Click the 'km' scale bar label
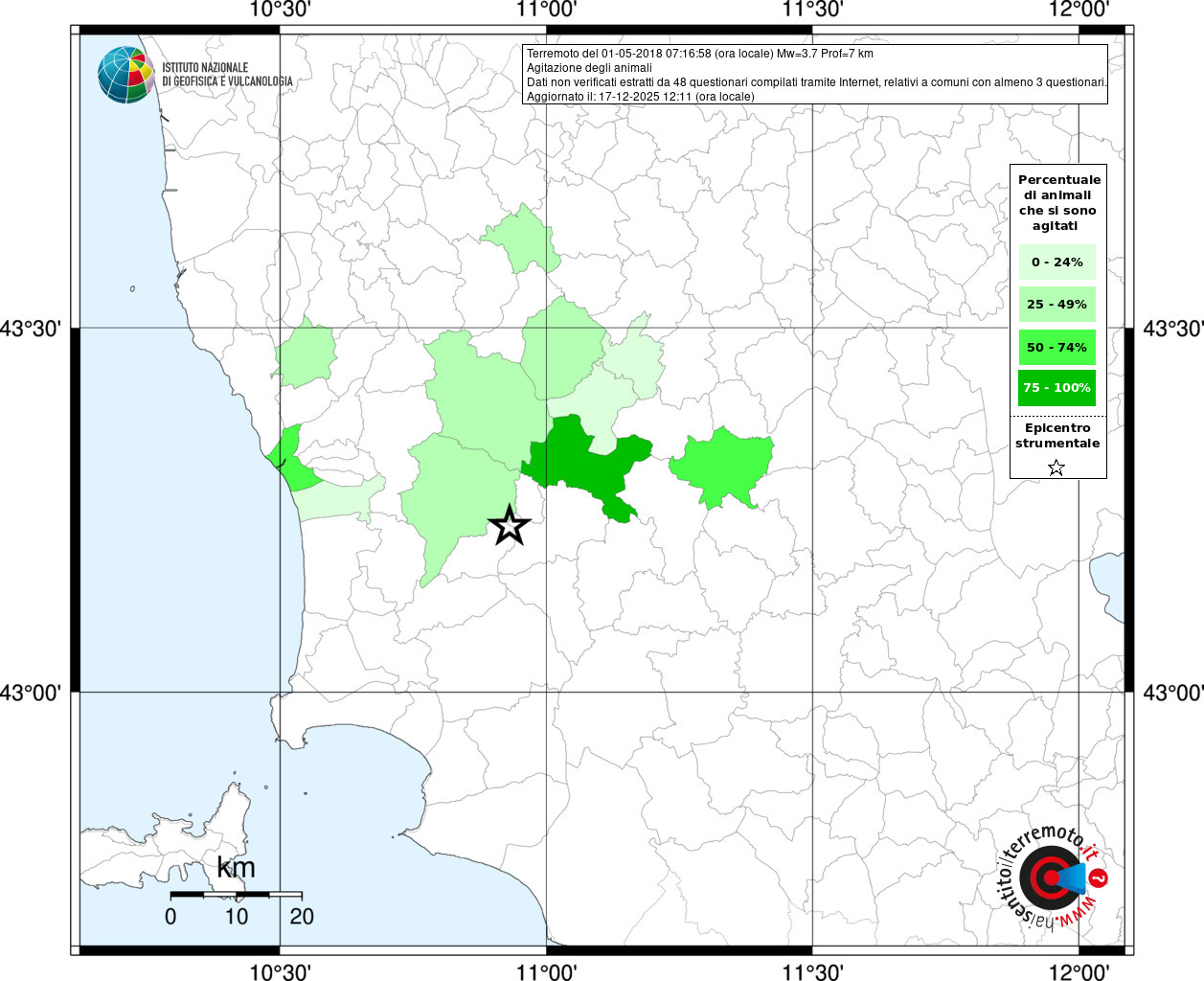This screenshot has width=1204, height=981. pyautogui.click(x=236, y=868)
